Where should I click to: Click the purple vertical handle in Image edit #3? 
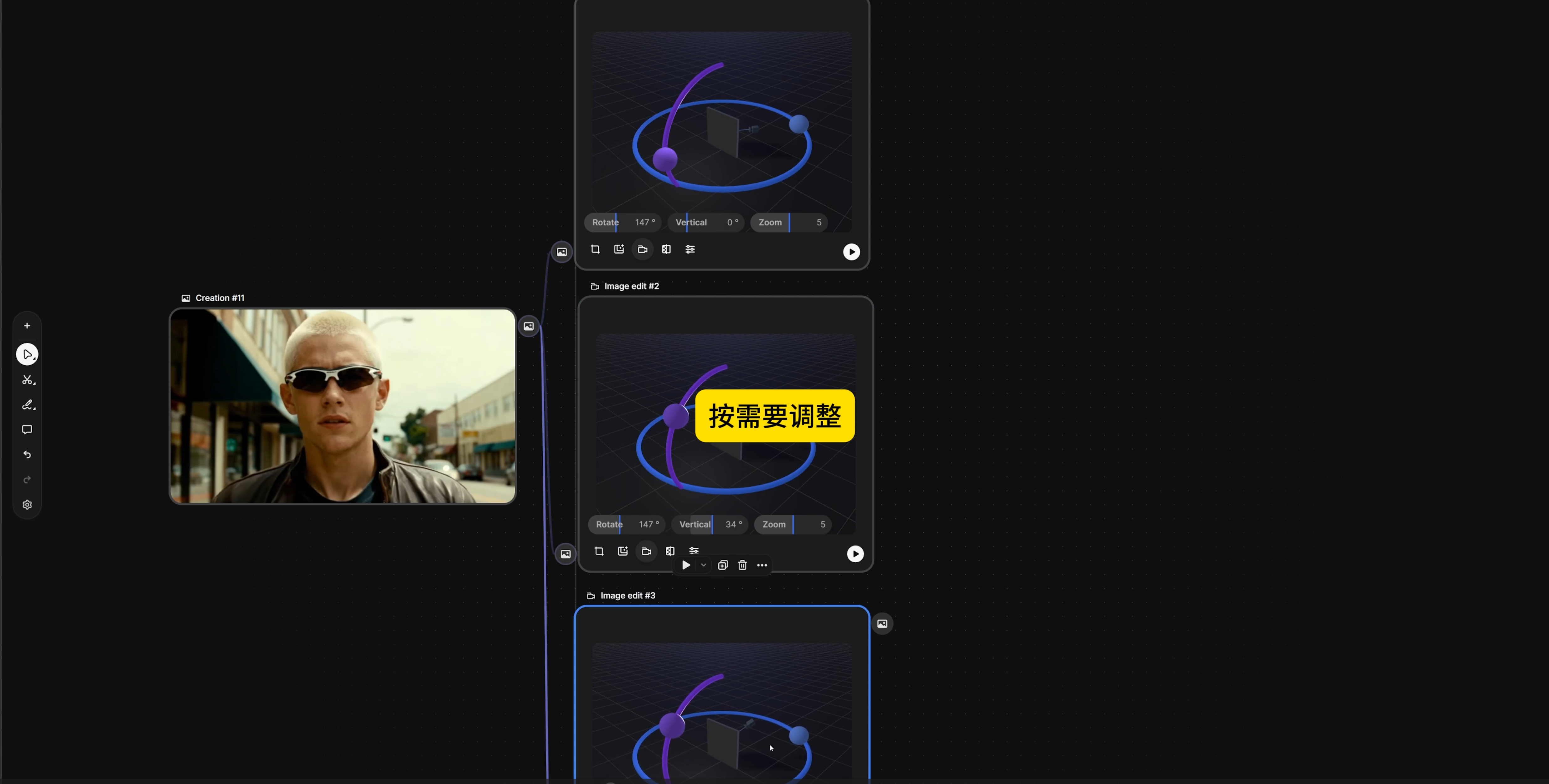[672, 725]
